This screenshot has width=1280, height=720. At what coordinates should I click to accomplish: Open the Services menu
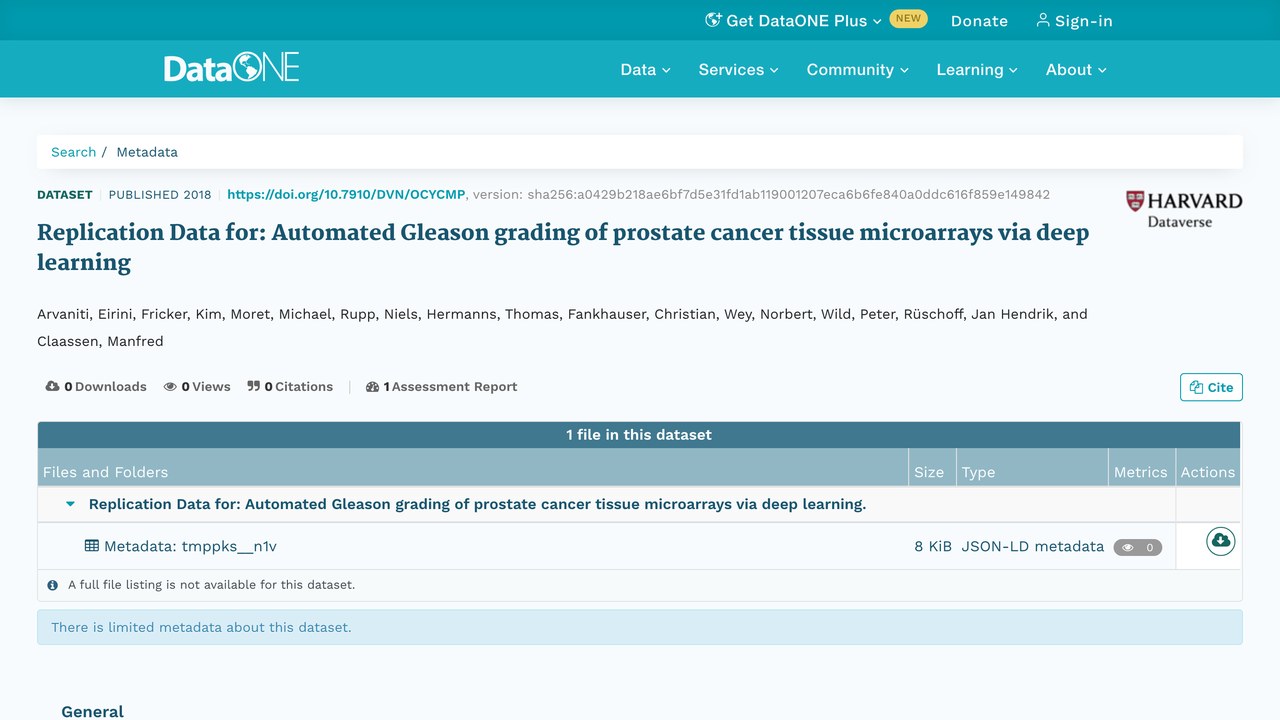(x=738, y=69)
